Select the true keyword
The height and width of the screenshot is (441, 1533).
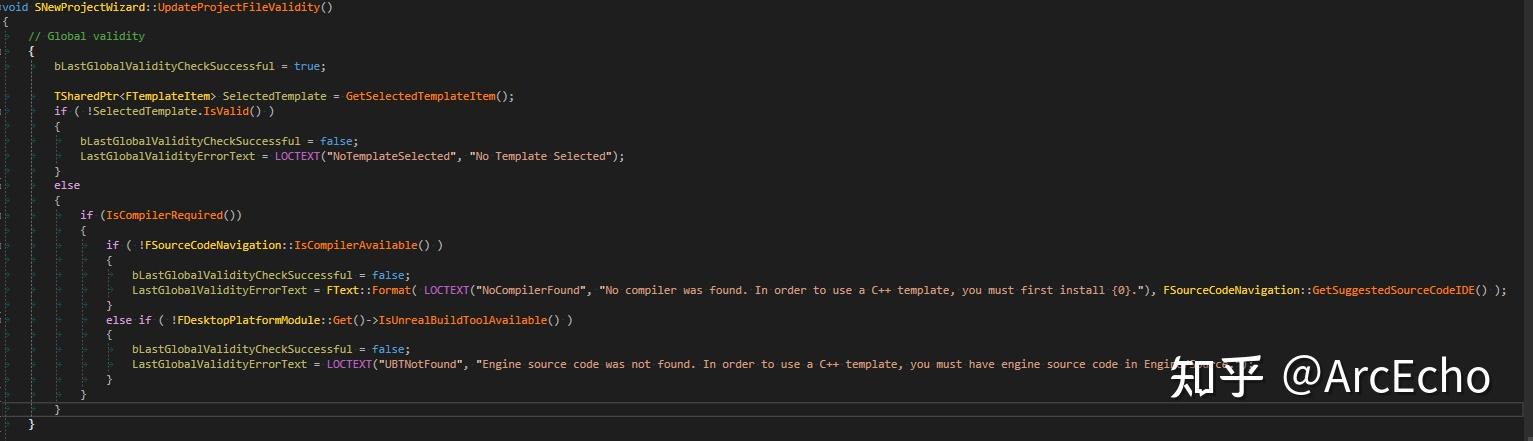[307, 66]
